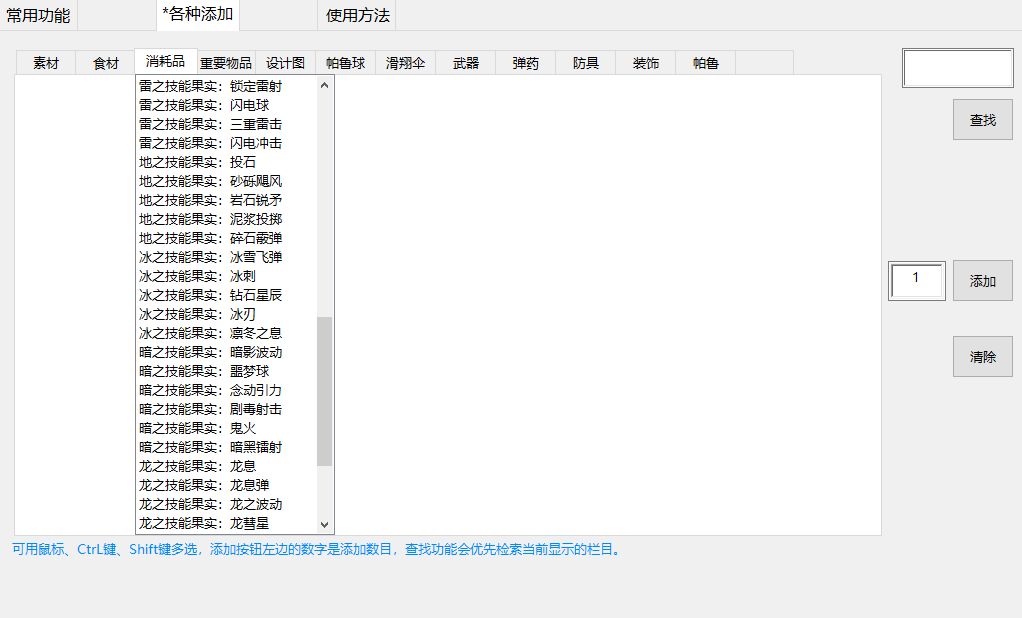Click the 查找 search button
1022x618 pixels.
(982, 120)
